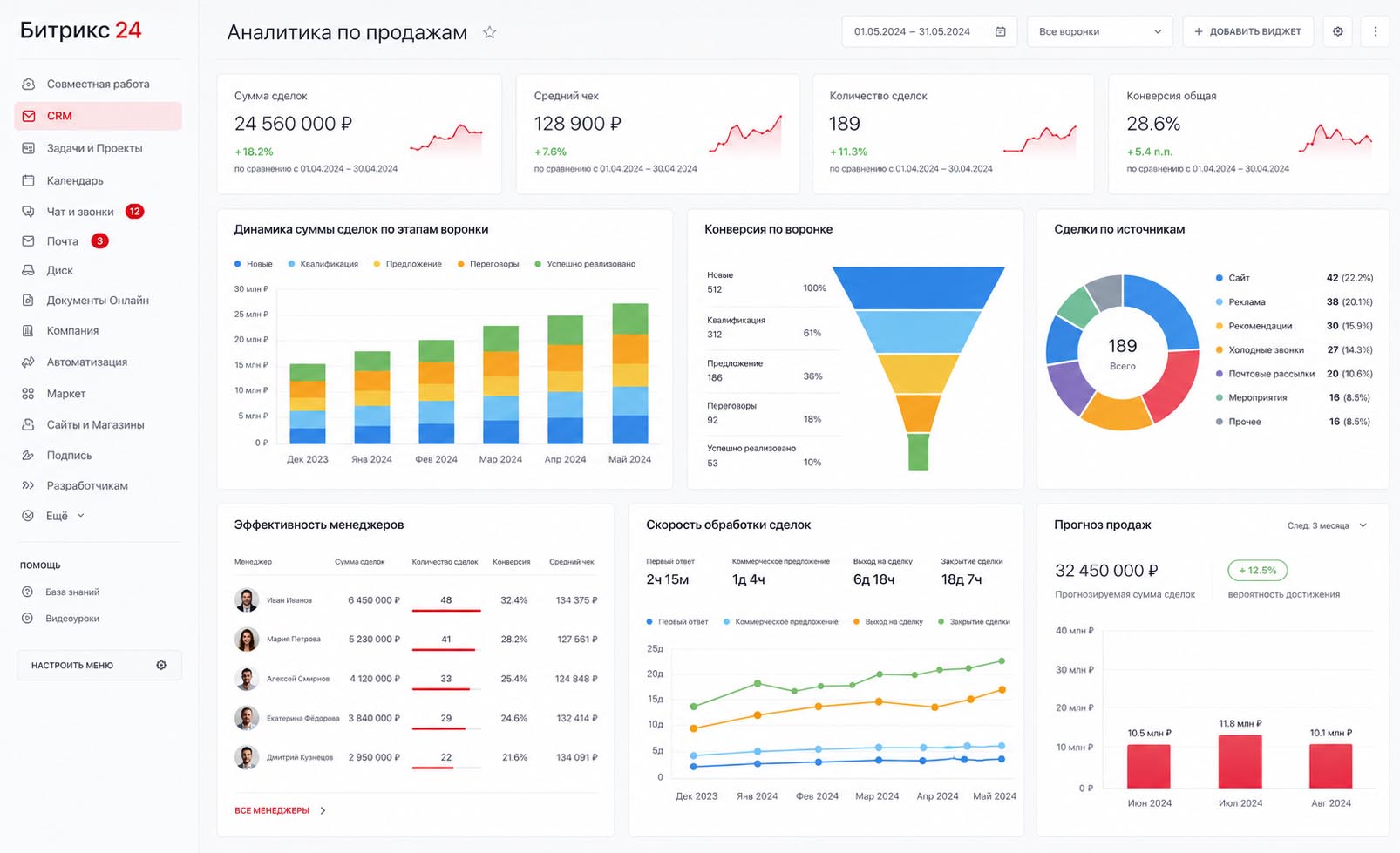Viewport: 1400px width, 853px height.
Task: Open the three-dot more options menu
Action: click(x=1376, y=31)
